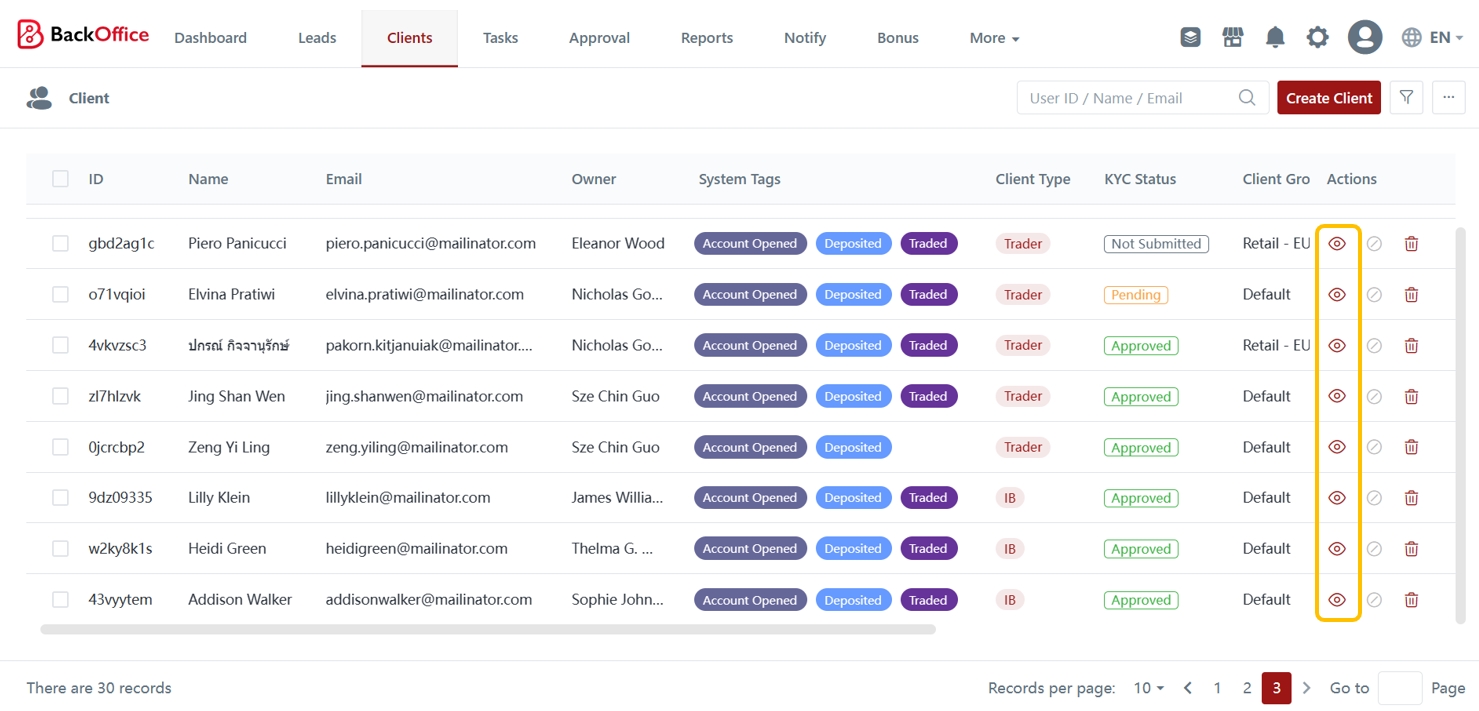Screen dimensions: 1479x711
Task: Open Records per page dropdown
Action: point(1148,688)
